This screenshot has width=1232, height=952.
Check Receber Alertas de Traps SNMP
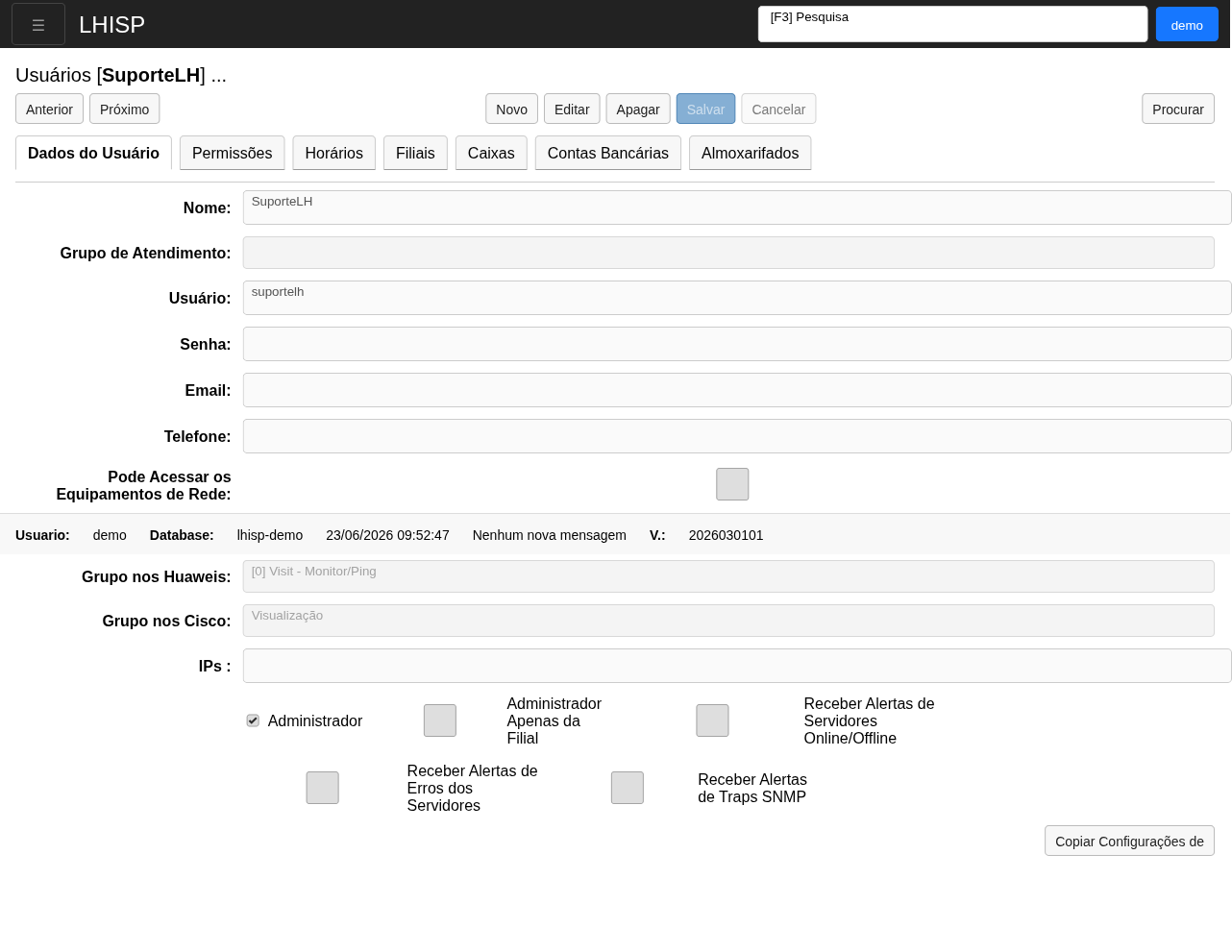tap(628, 788)
